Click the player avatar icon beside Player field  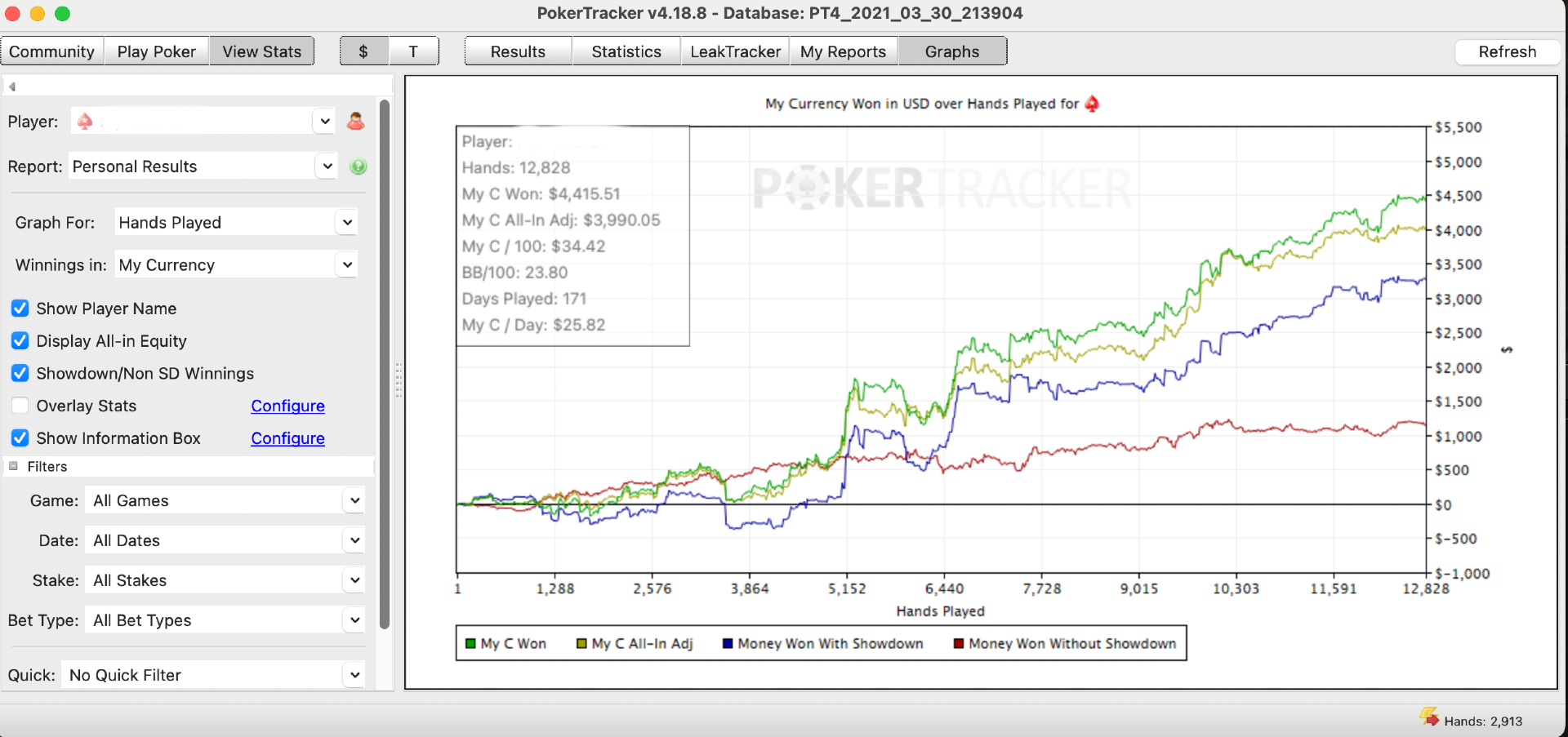[355, 122]
